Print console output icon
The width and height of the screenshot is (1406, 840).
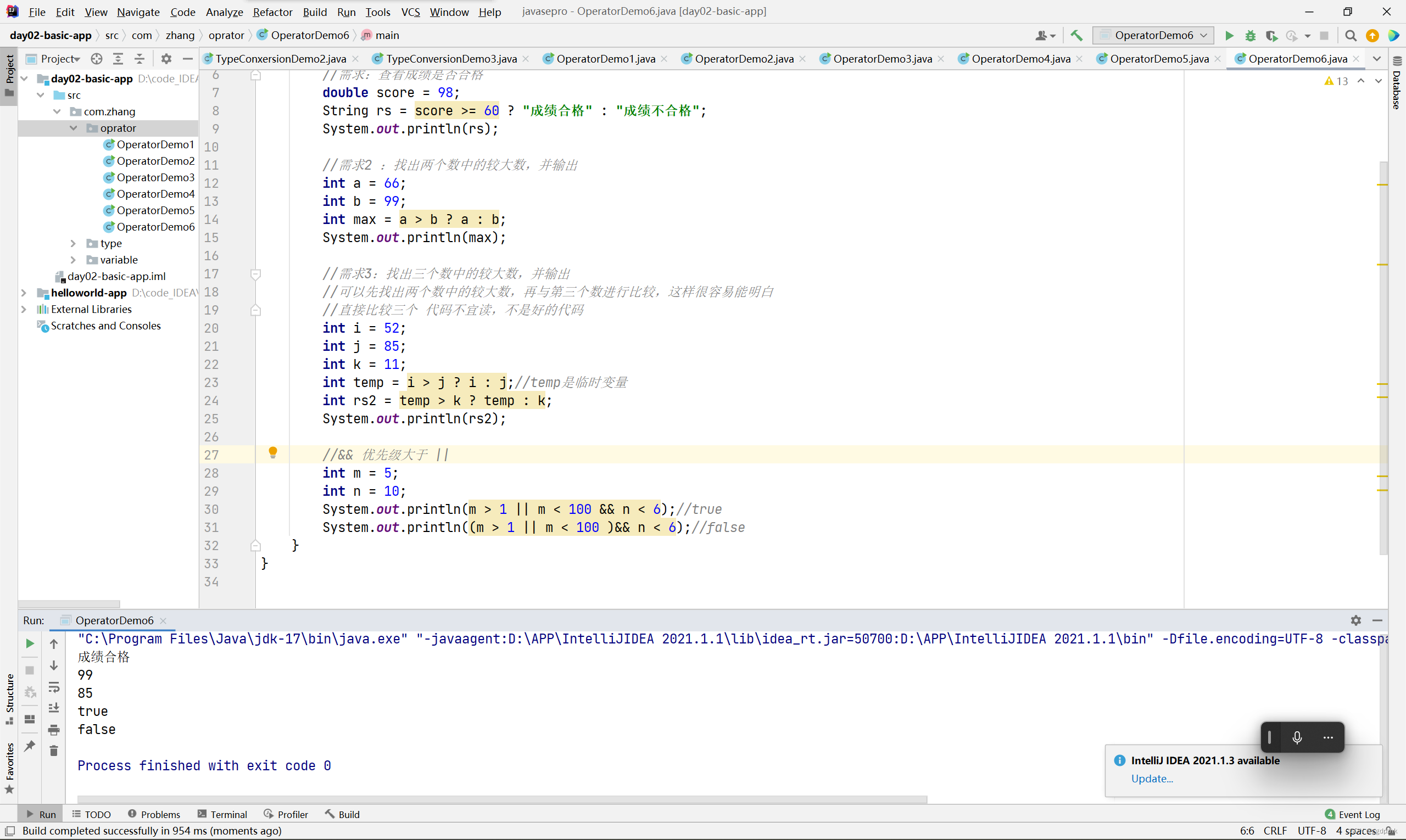[54, 730]
